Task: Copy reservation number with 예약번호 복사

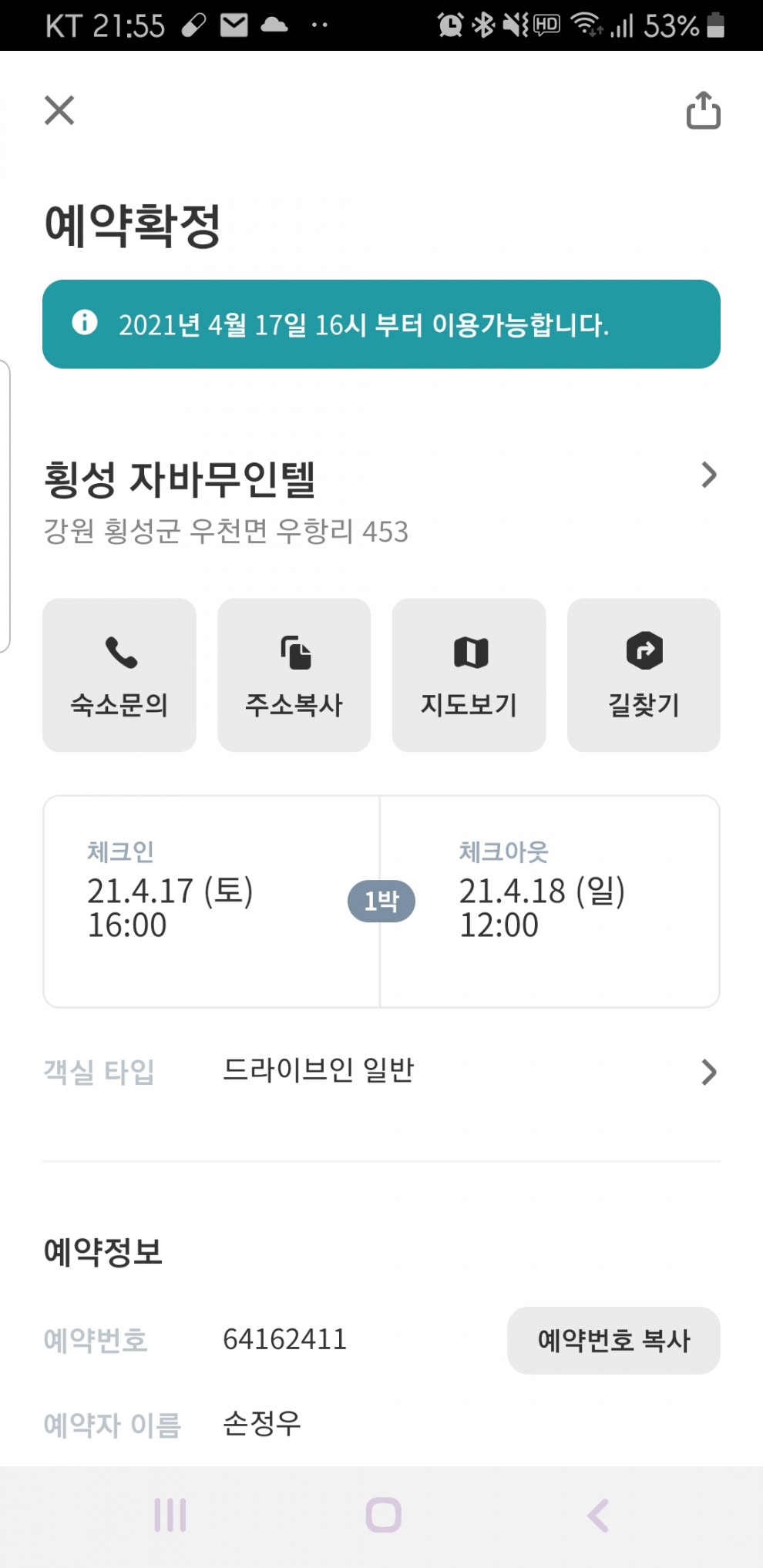Action: (613, 1340)
